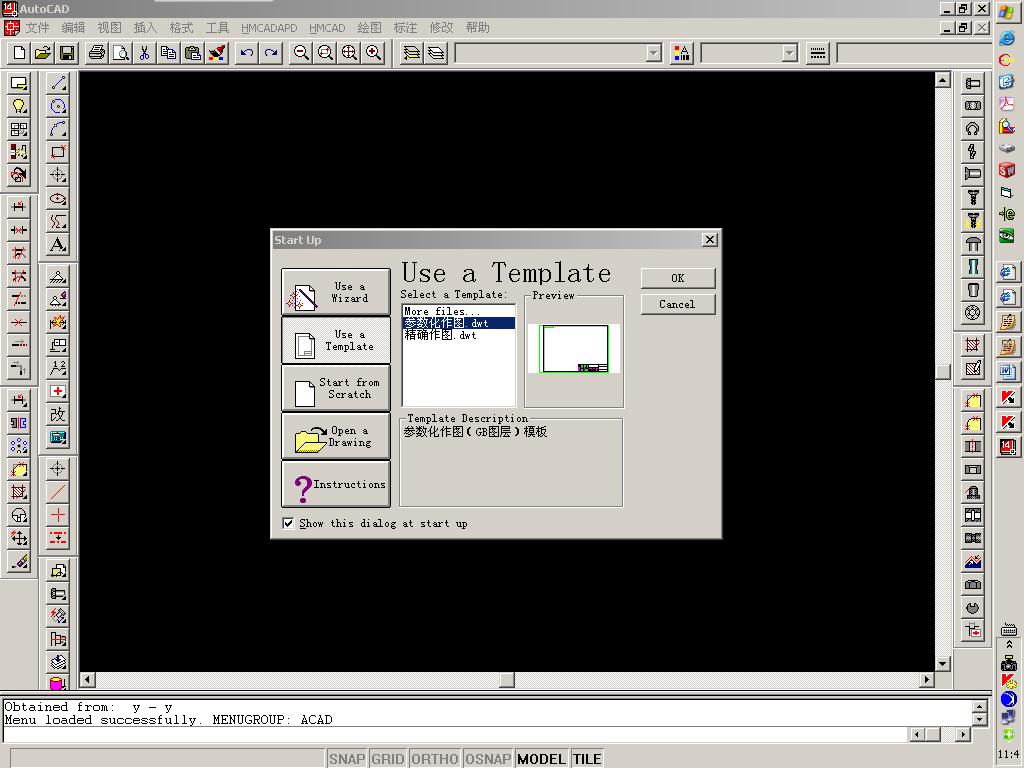Select the Ellipse drawing tool

click(x=58, y=198)
